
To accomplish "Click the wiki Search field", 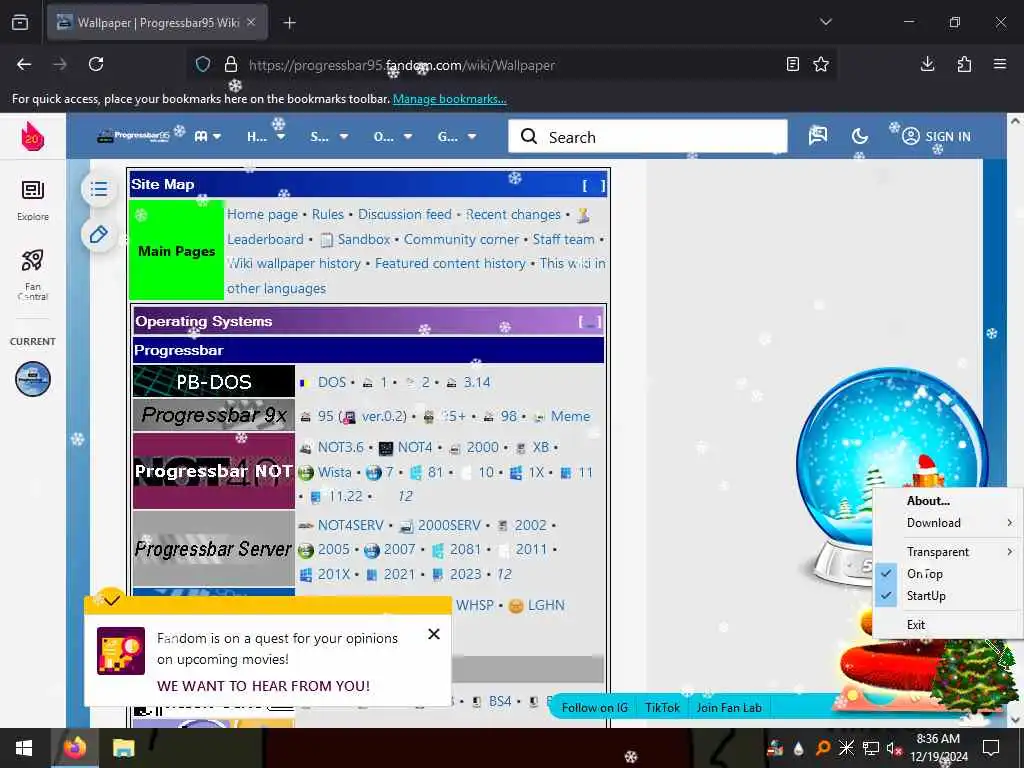I will 648,136.
